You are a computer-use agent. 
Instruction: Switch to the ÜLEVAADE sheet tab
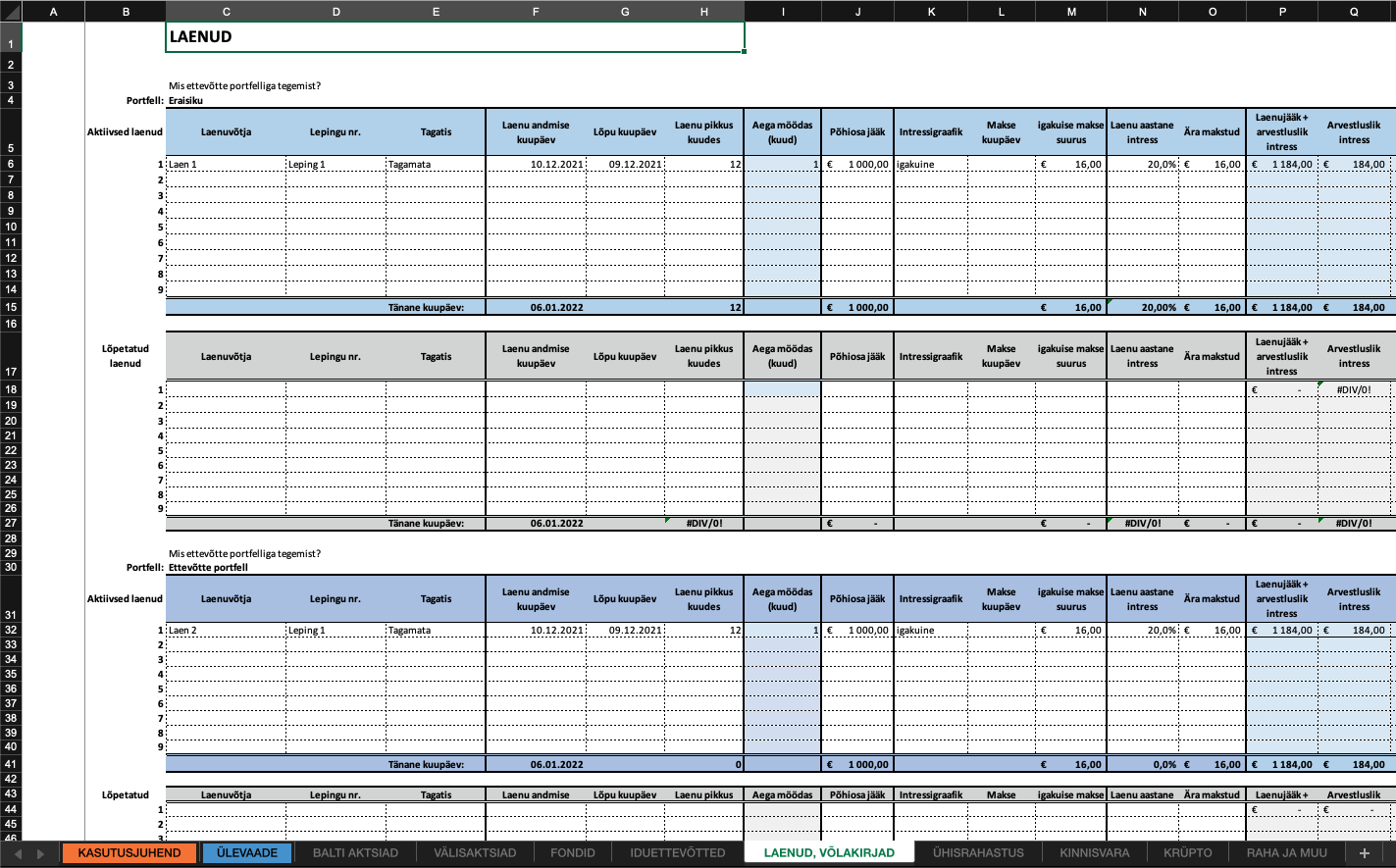(247, 853)
